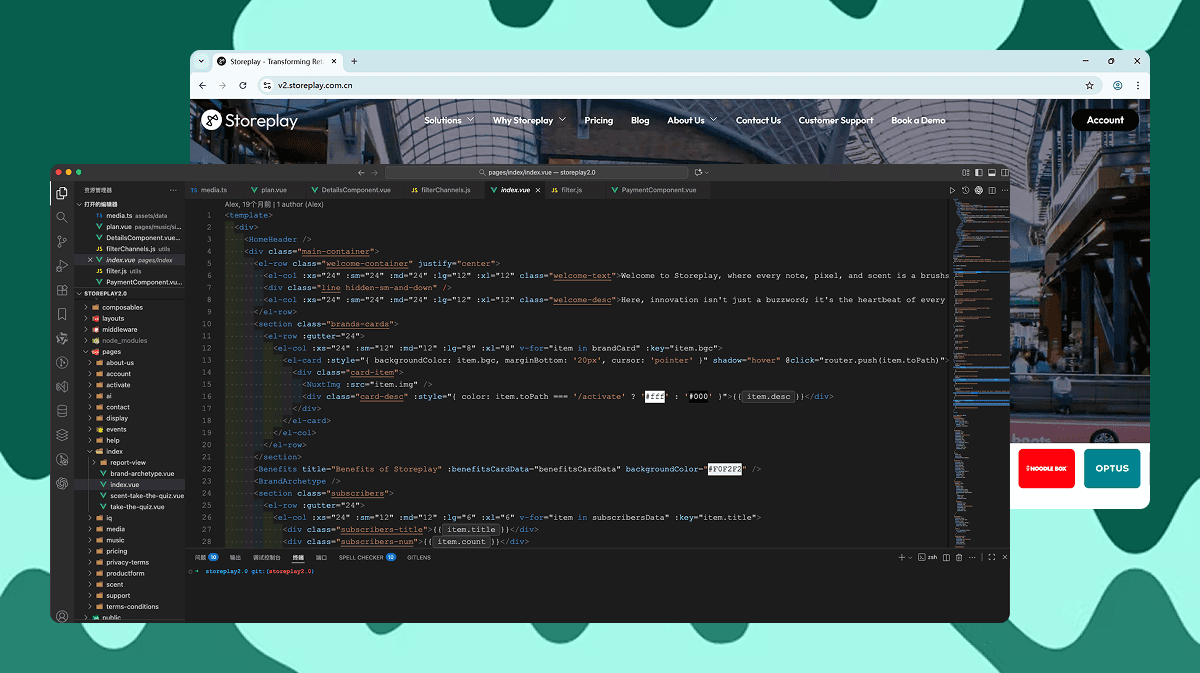Open the Why Storeplay dropdown menu

(x=529, y=120)
